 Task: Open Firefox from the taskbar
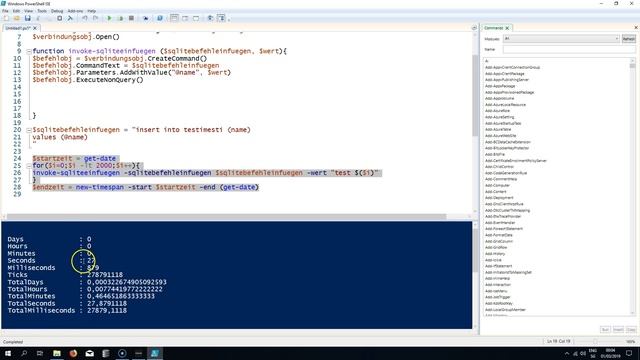coord(73,353)
